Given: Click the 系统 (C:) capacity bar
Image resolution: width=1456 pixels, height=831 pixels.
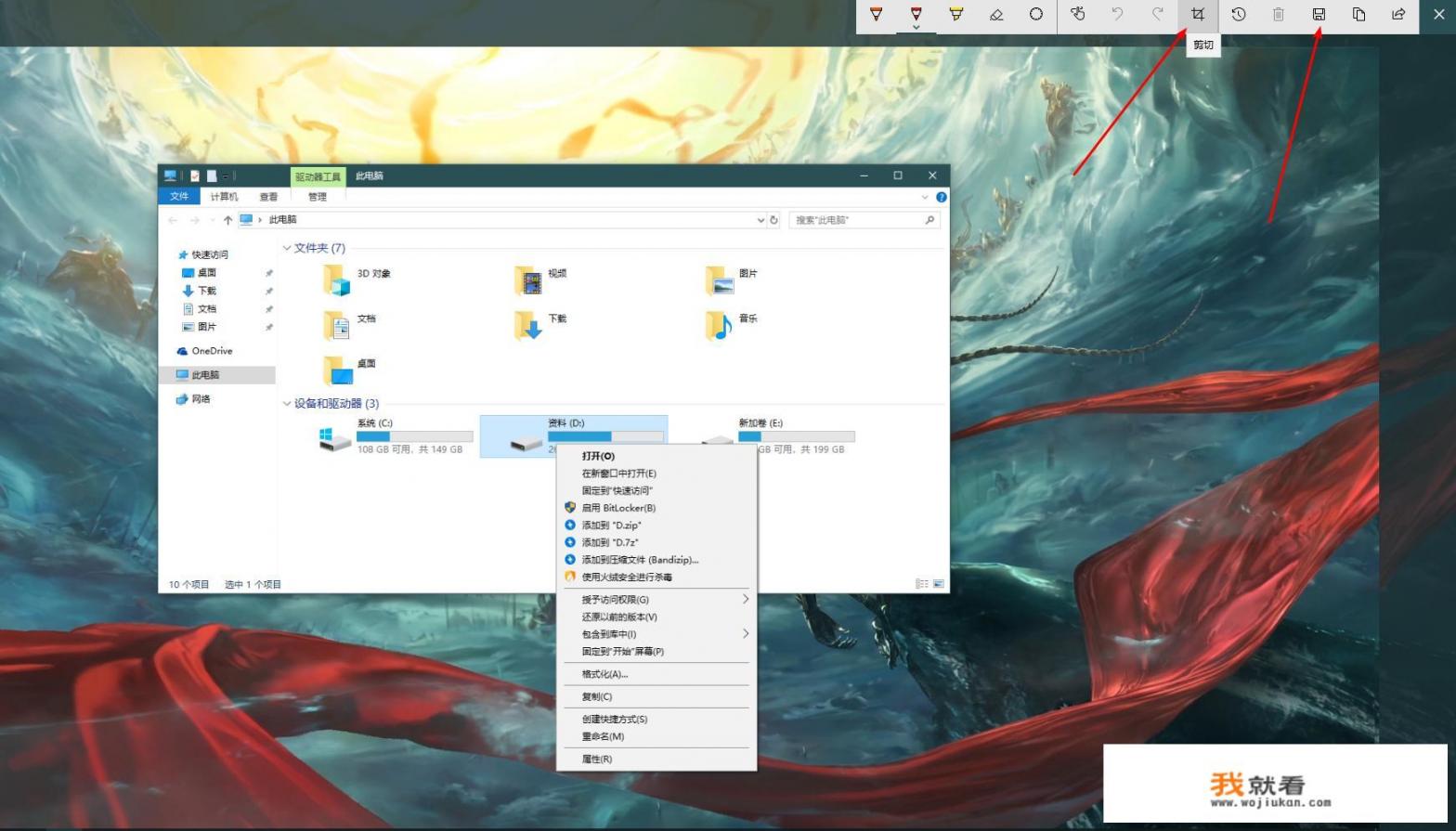Looking at the screenshot, I should (x=415, y=435).
